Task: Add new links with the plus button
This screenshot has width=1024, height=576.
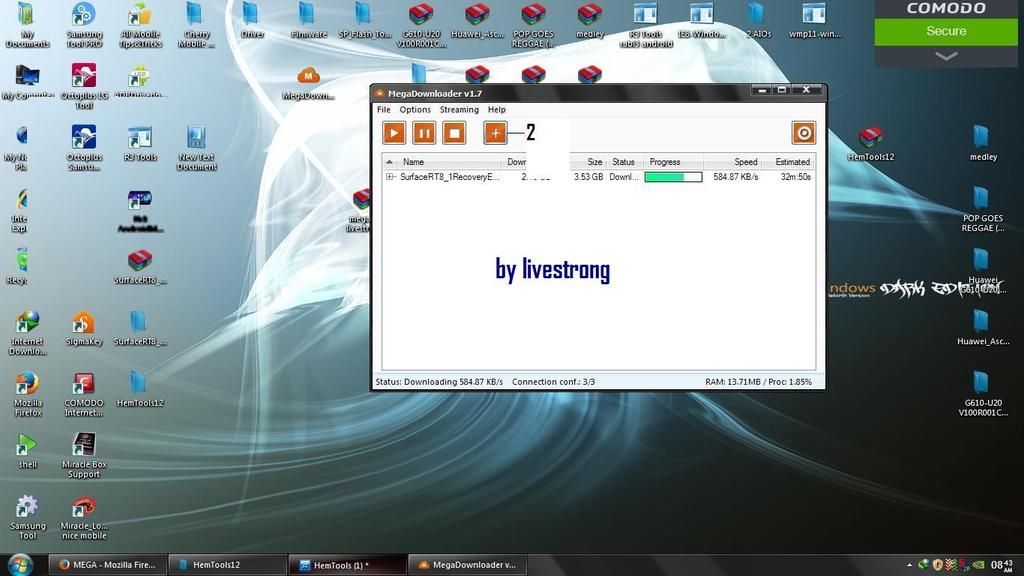Action: tap(495, 133)
